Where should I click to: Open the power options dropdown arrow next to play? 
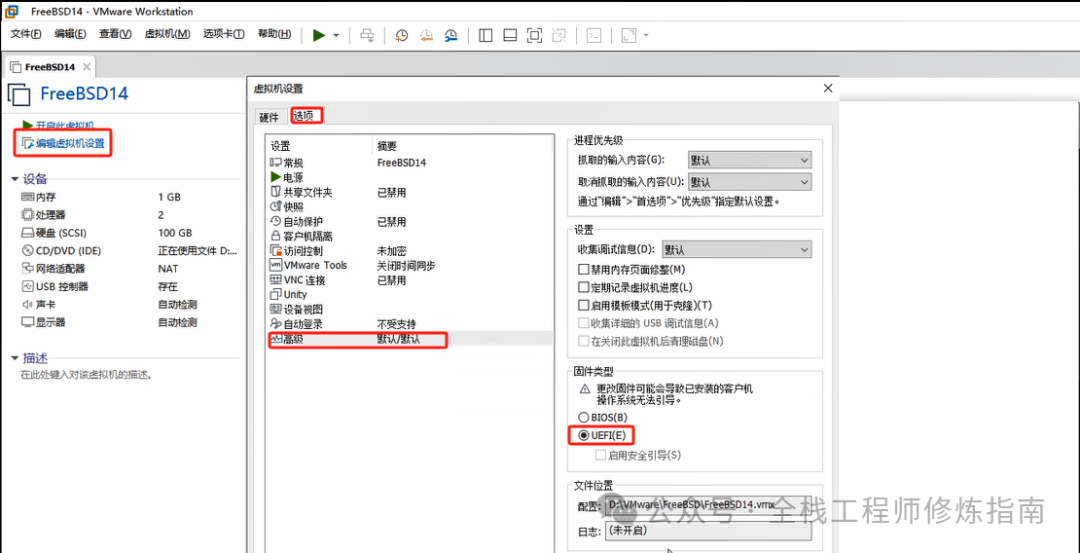pyautogui.click(x=336, y=36)
